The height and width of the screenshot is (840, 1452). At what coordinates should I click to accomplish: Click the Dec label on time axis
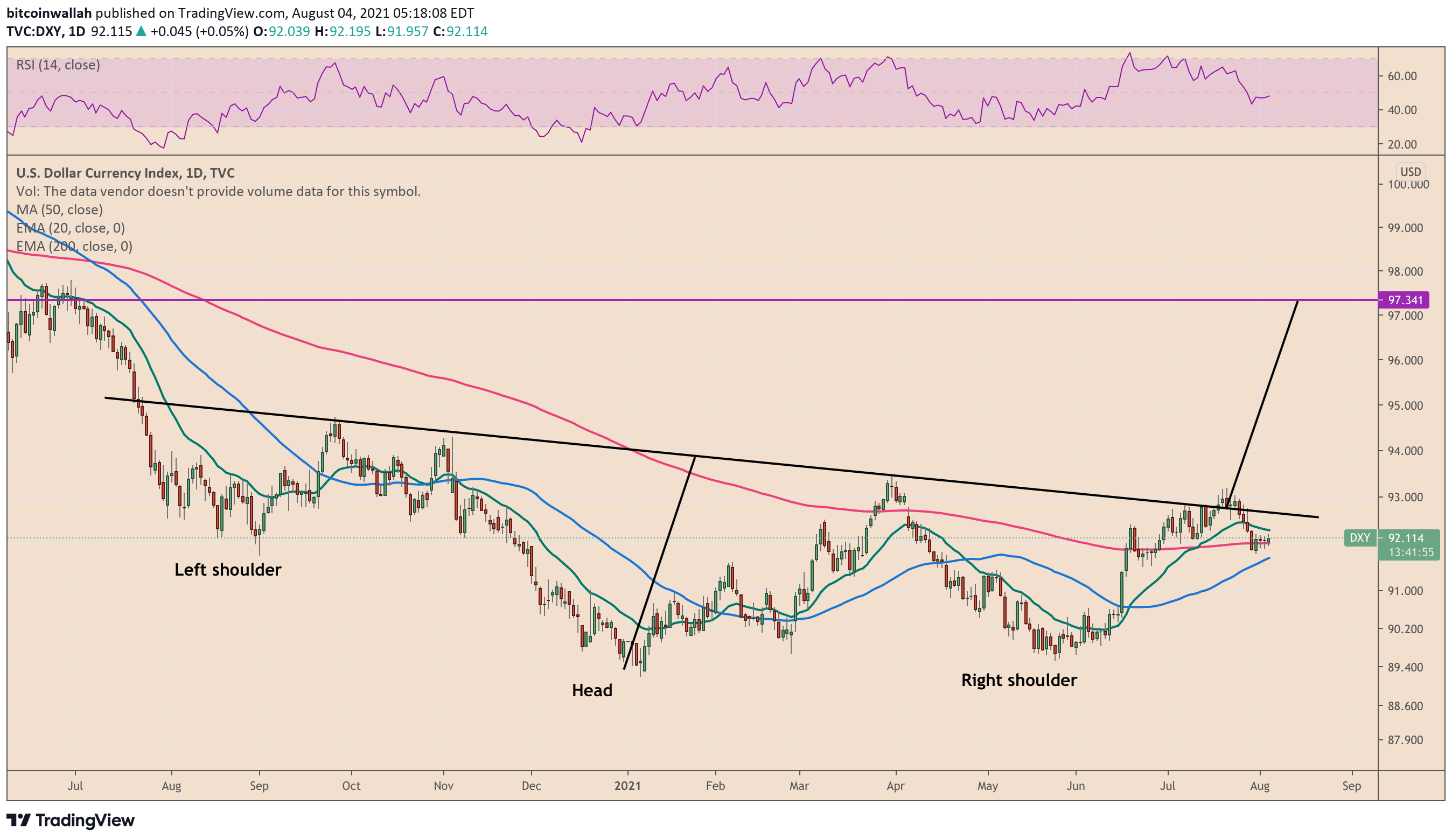[531, 786]
